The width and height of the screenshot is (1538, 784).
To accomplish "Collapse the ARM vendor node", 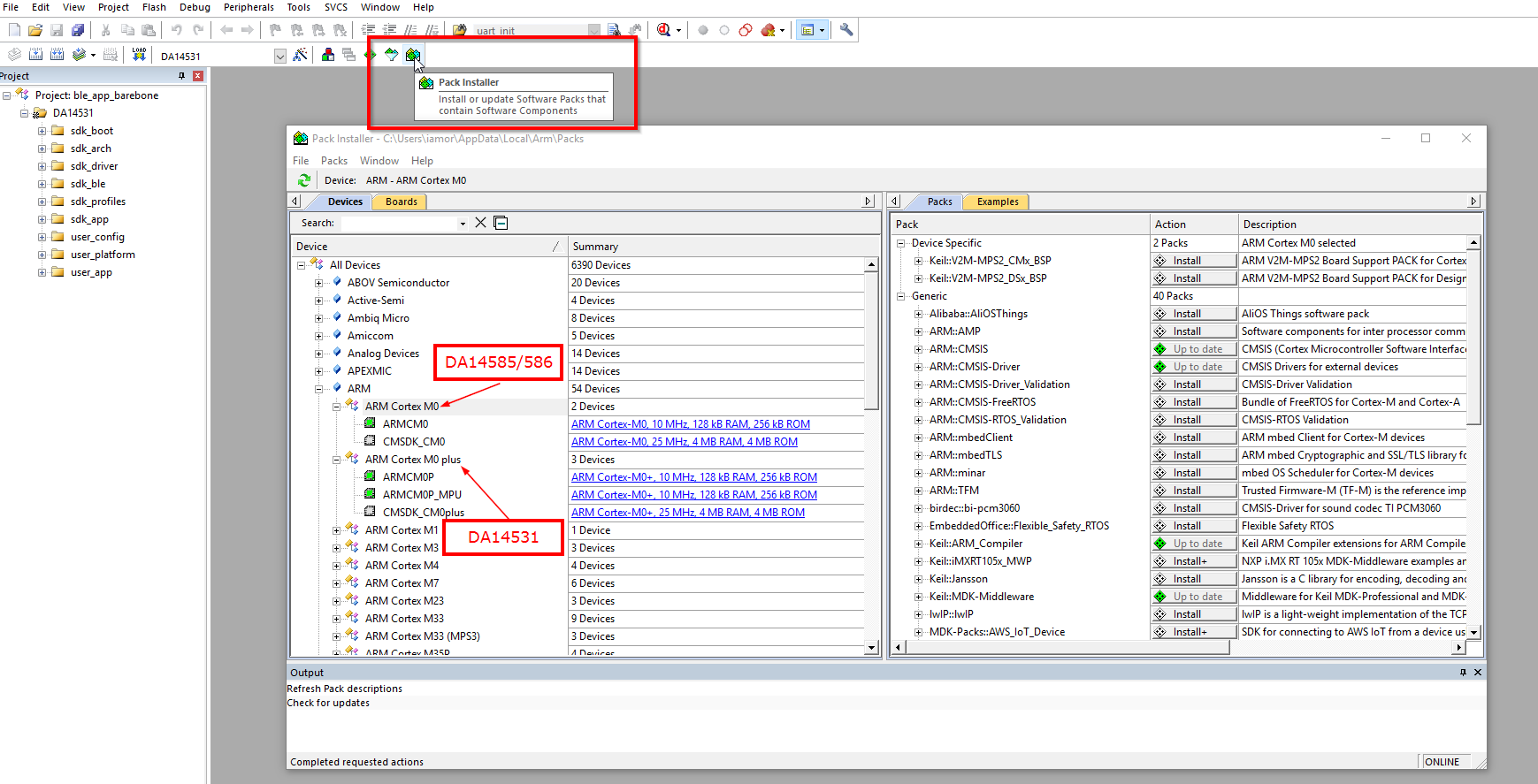I will tap(318, 389).
